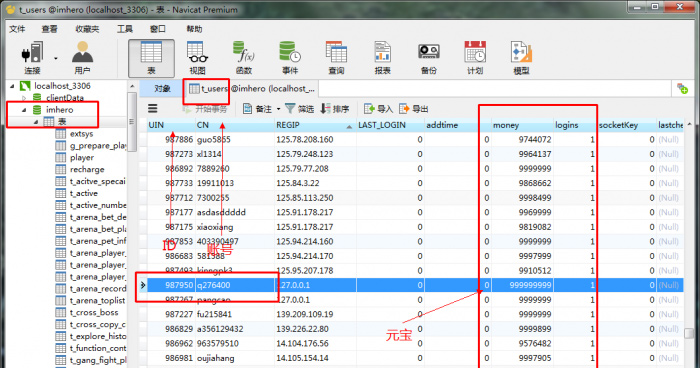Click the addtime column header

pyautogui.click(x=458, y=125)
